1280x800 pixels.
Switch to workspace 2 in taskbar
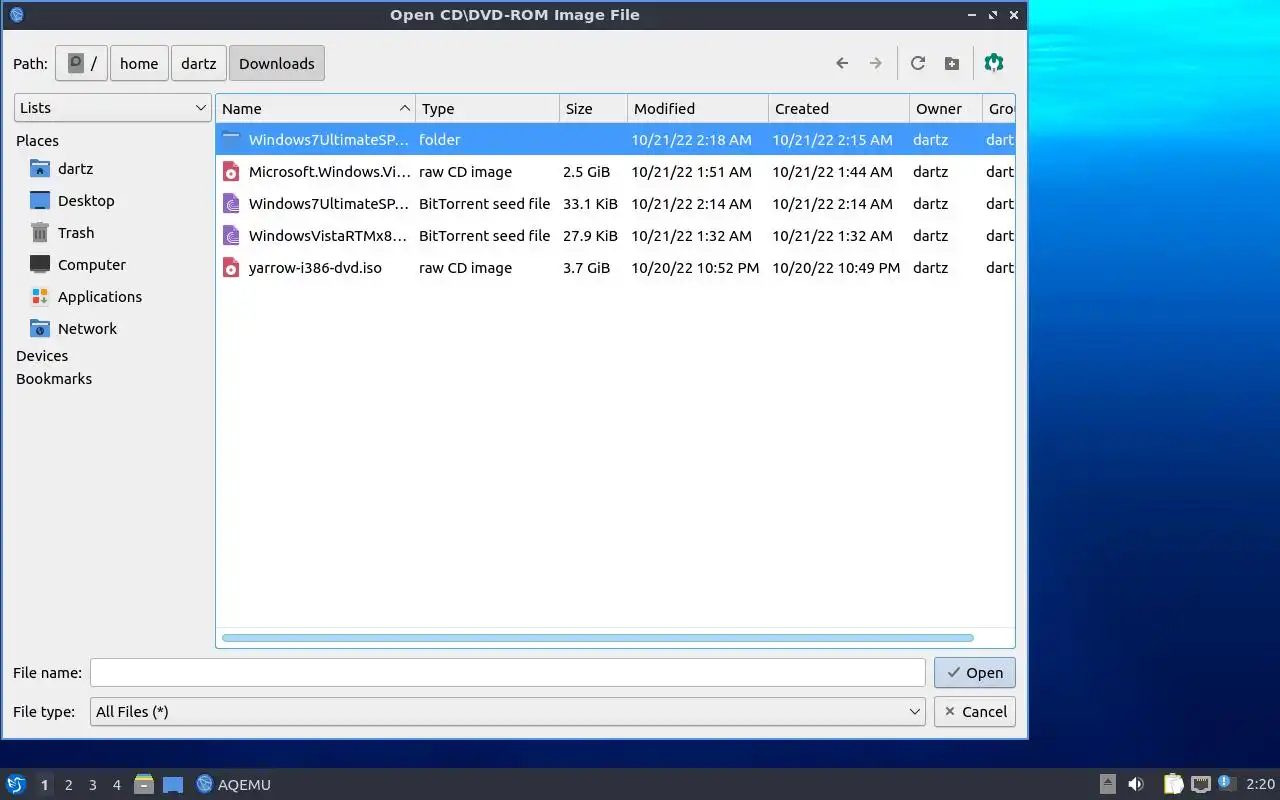click(x=68, y=785)
